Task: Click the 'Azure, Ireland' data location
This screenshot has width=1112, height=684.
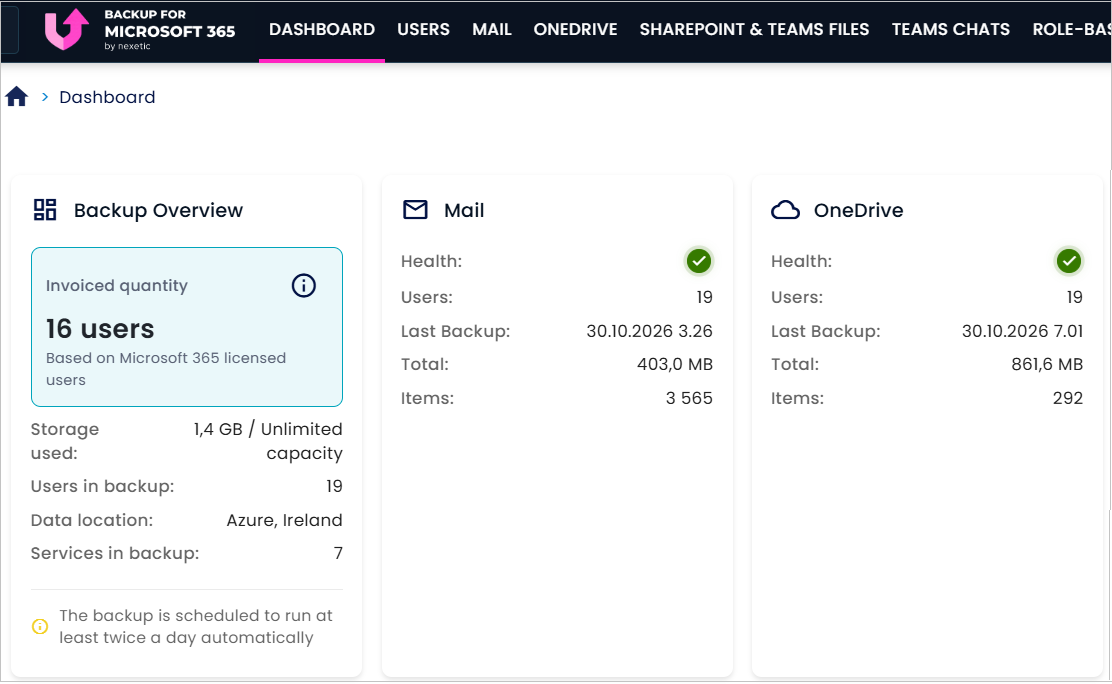Action: pos(284,520)
